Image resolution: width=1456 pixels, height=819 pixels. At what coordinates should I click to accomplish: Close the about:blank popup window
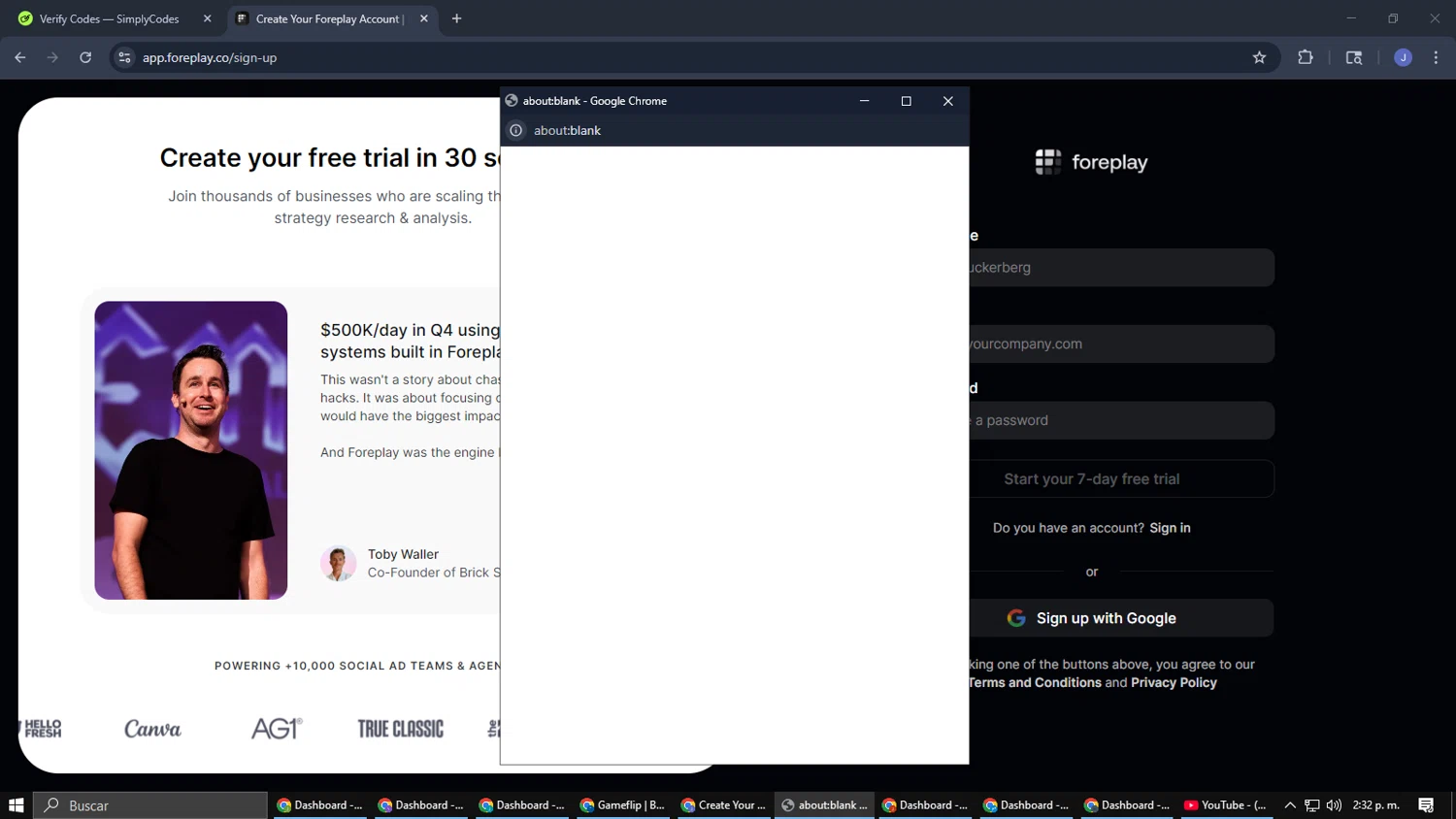pyautogui.click(x=948, y=101)
